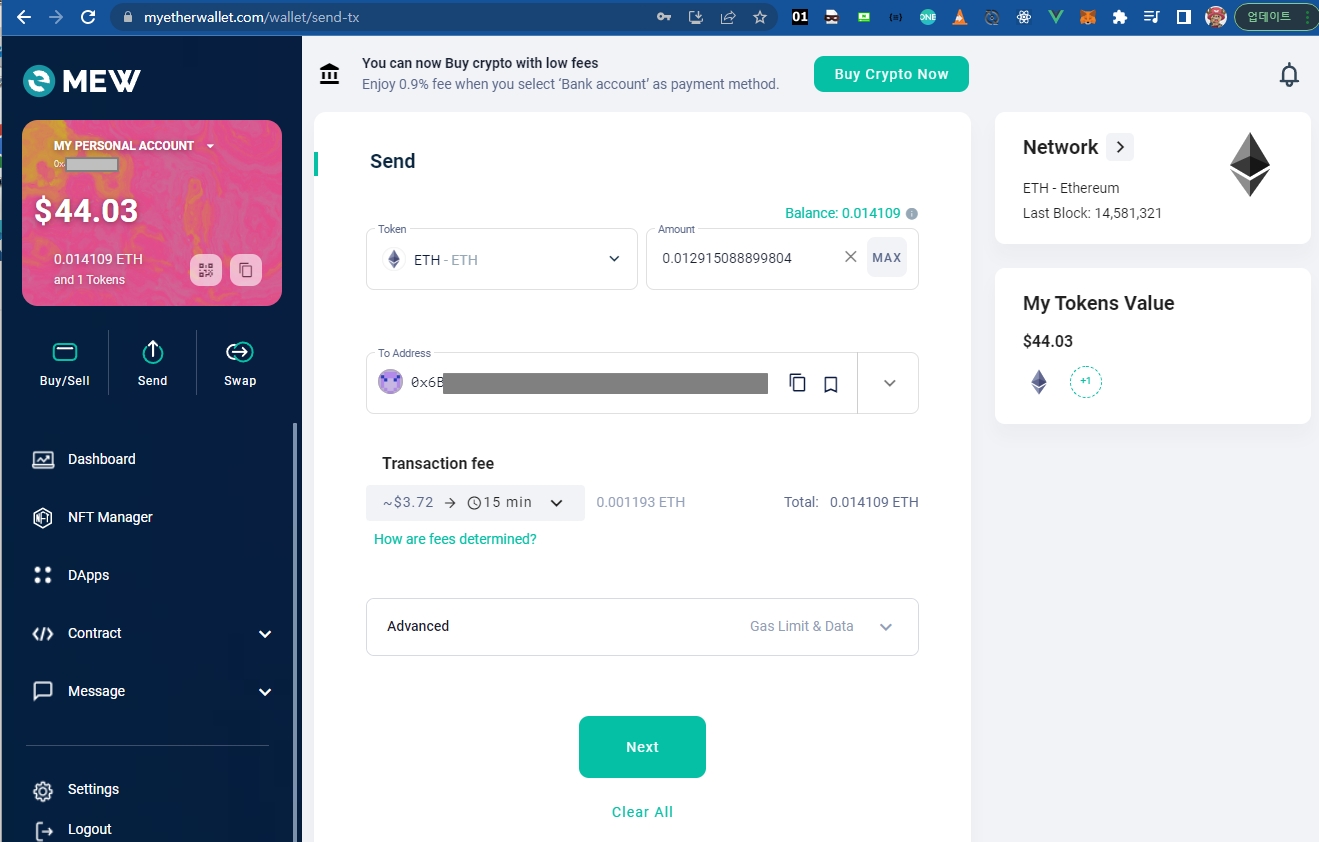The height and width of the screenshot is (842, 1319).
Task: Click the MAX amount button
Action: coord(887,257)
